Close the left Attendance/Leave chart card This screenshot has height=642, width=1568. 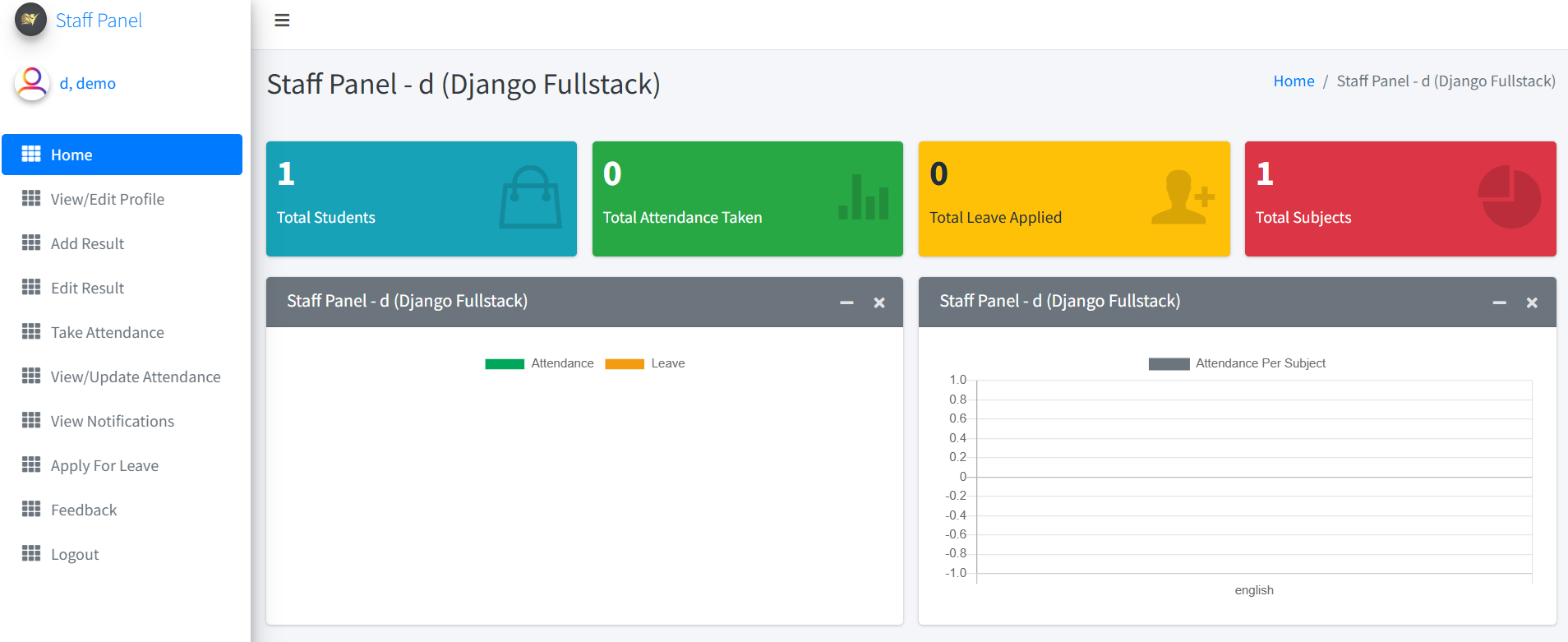coord(879,303)
